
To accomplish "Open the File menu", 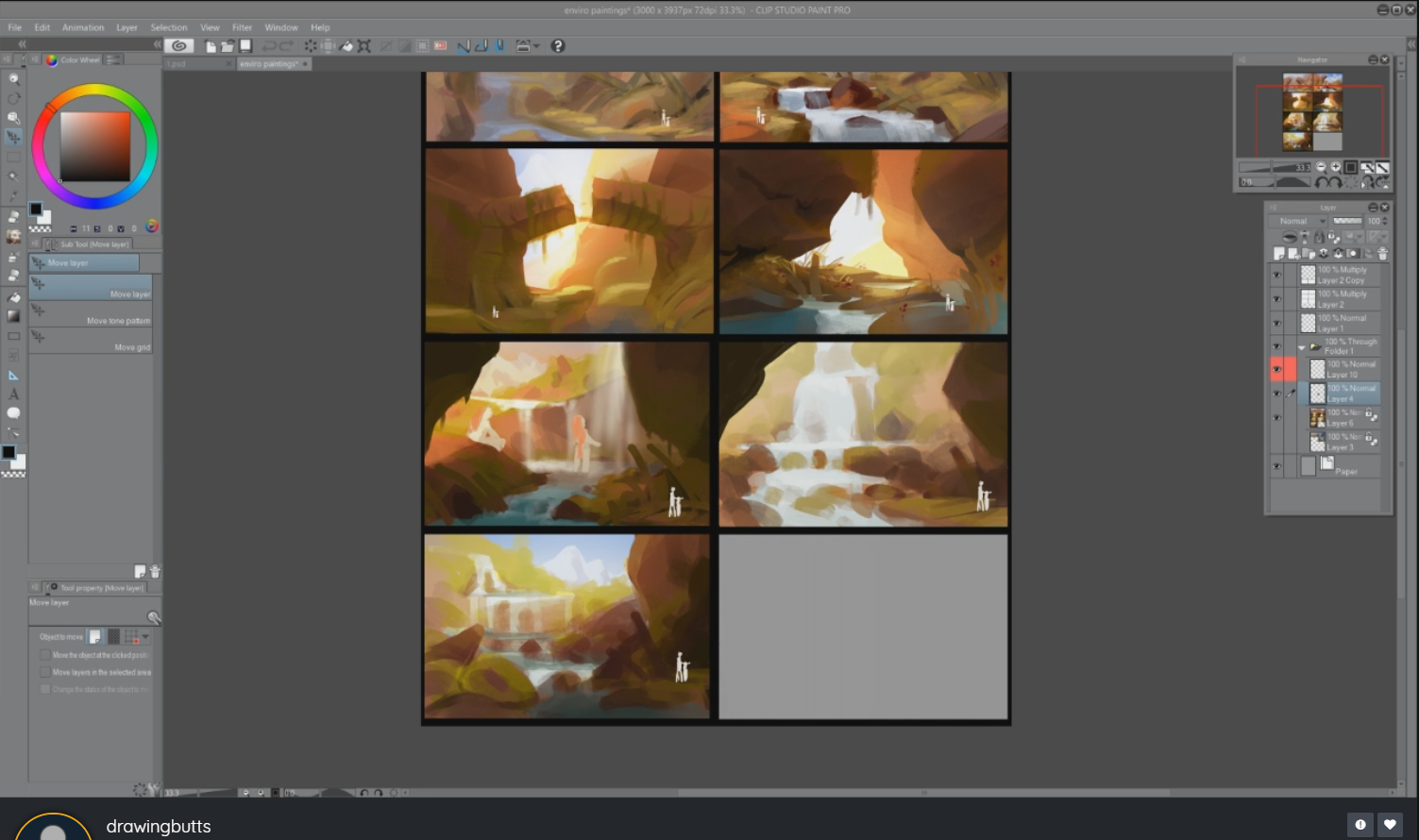I will (15, 27).
